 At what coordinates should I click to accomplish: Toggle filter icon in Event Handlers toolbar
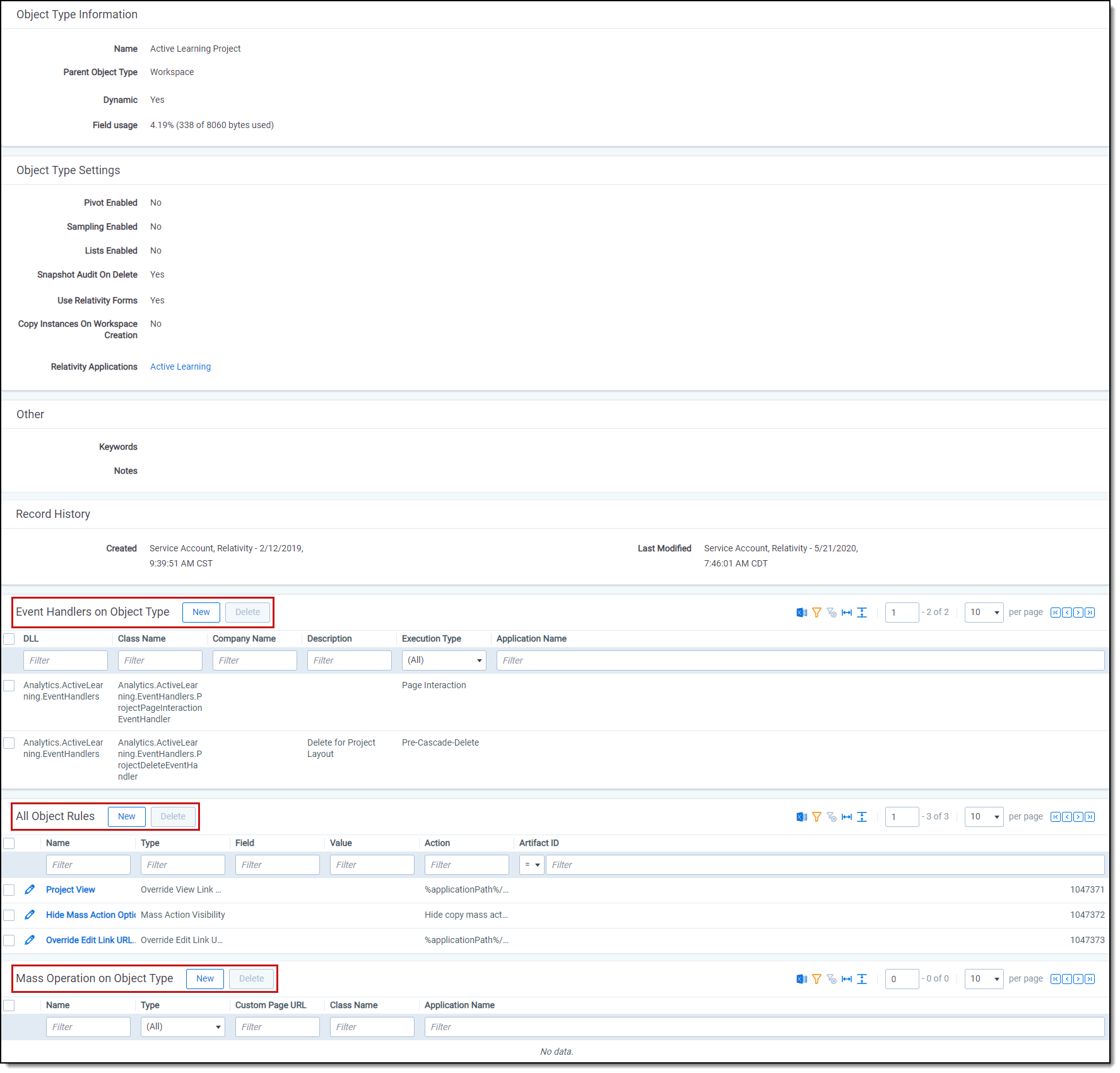tap(816, 613)
